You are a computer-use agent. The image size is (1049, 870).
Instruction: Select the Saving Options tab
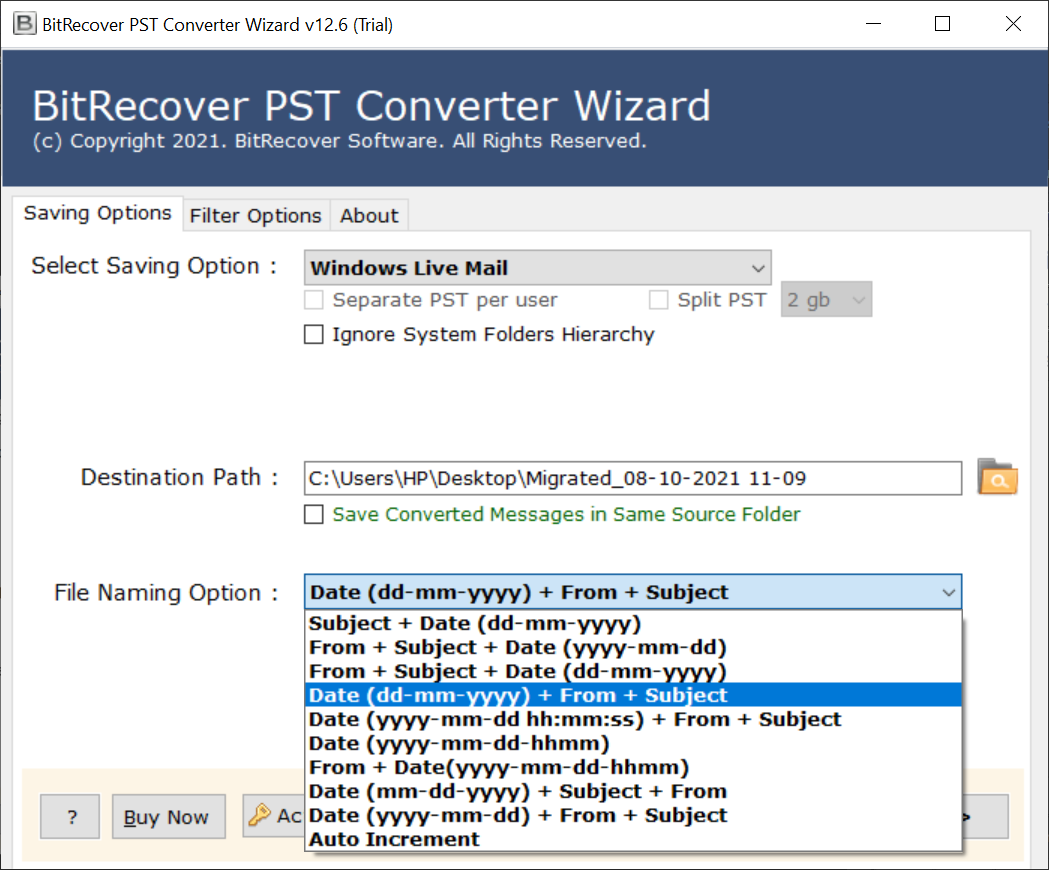98,213
